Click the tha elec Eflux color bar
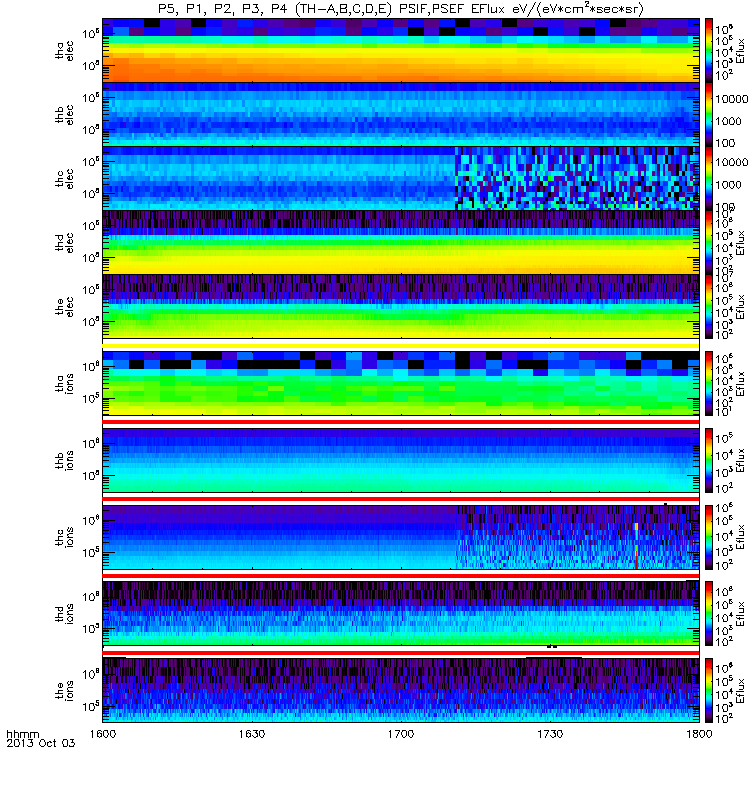The height and width of the screenshot is (800, 750). (x=709, y=50)
